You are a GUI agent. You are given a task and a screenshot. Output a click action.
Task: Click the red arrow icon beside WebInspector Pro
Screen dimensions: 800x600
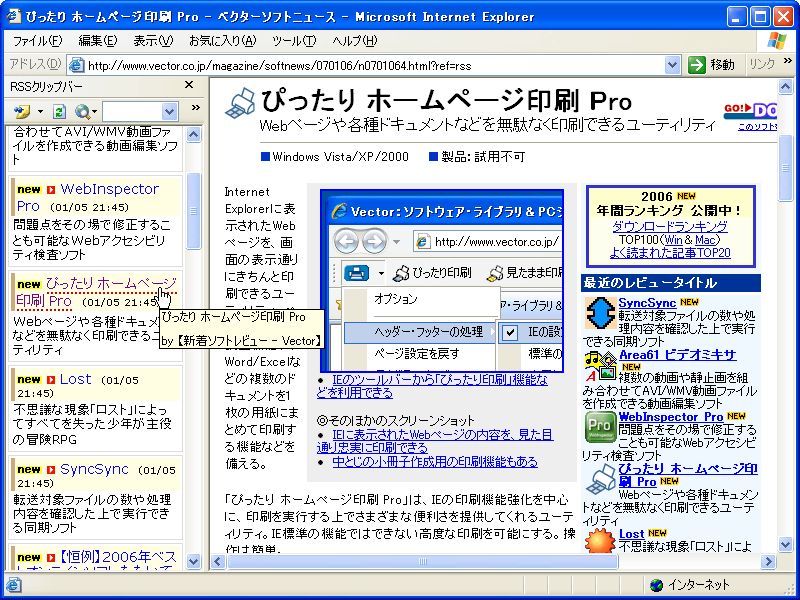pyautogui.click(x=51, y=190)
